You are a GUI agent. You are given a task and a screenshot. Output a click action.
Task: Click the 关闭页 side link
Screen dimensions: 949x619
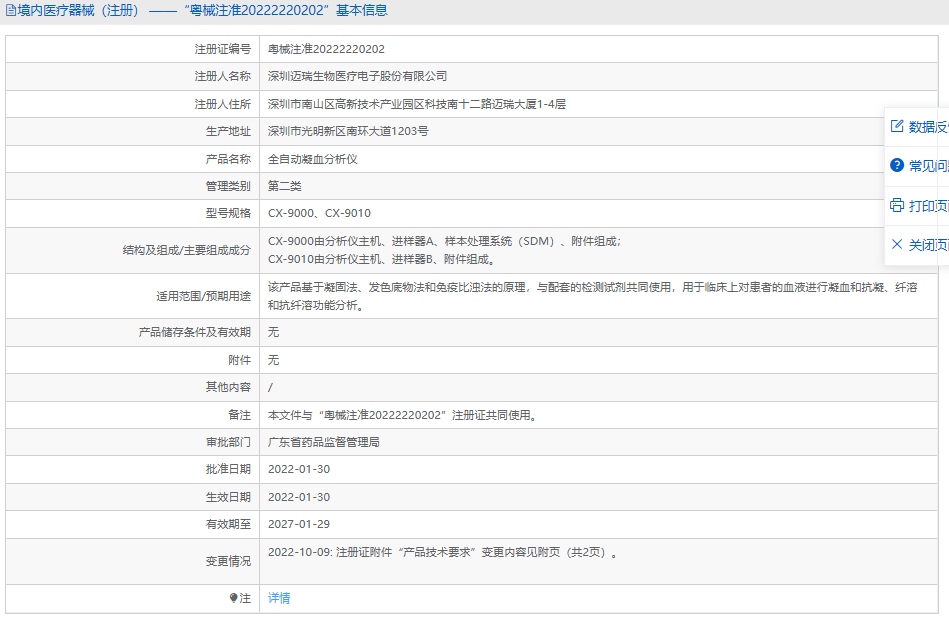pos(928,245)
